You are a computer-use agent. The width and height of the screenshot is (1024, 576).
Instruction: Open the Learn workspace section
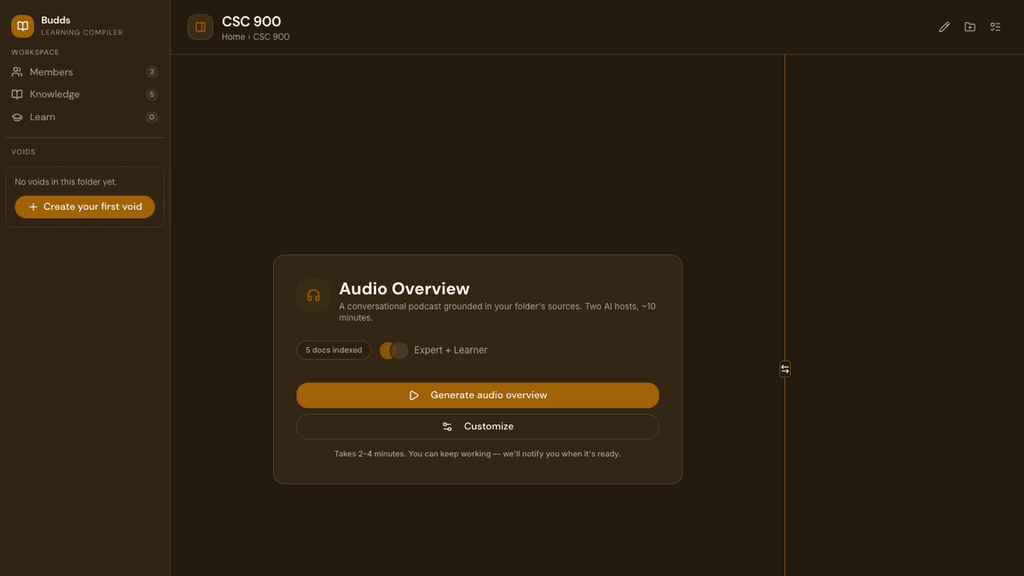[x=85, y=117]
